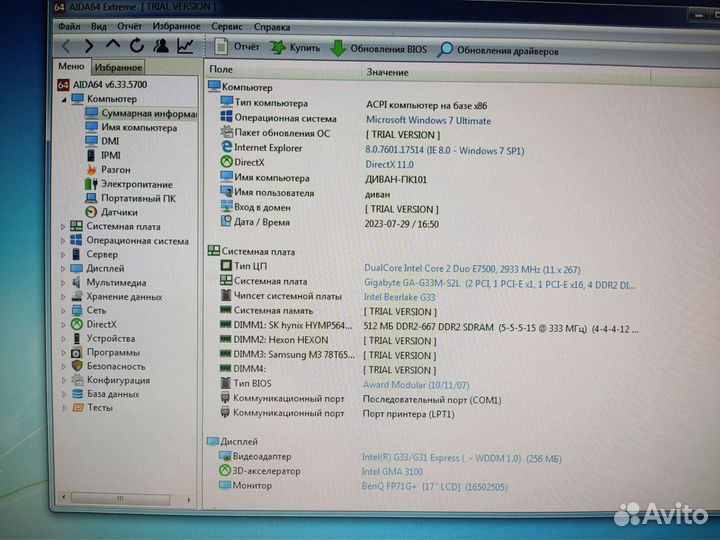Collapse the Компьютер tree node
Viewport: 720px width, 540px height.
64,99
